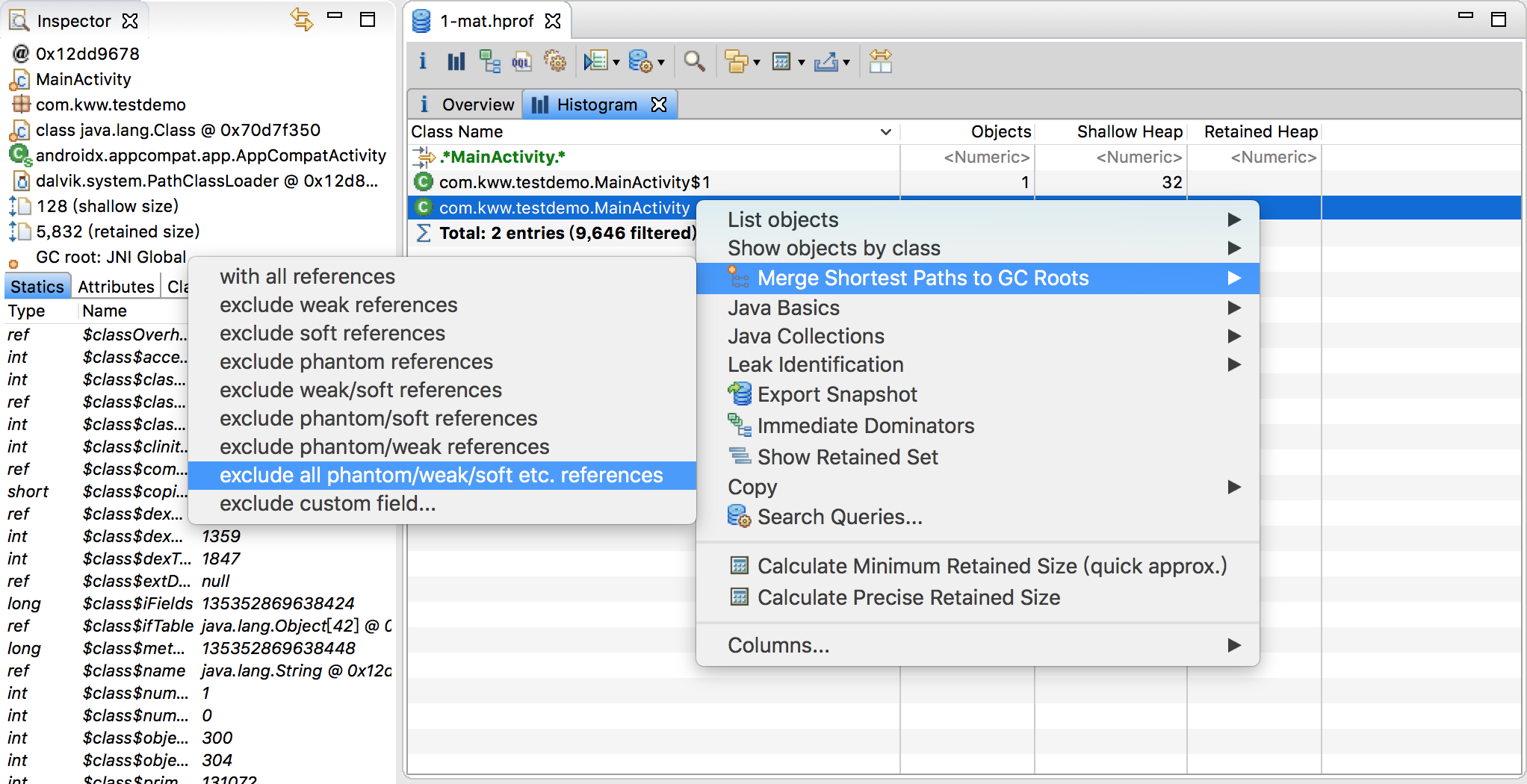This screenshot has width=1527, height=784.
Task: Open the Calculate Retained Size dropdown arrow
Action: [802, 63]
